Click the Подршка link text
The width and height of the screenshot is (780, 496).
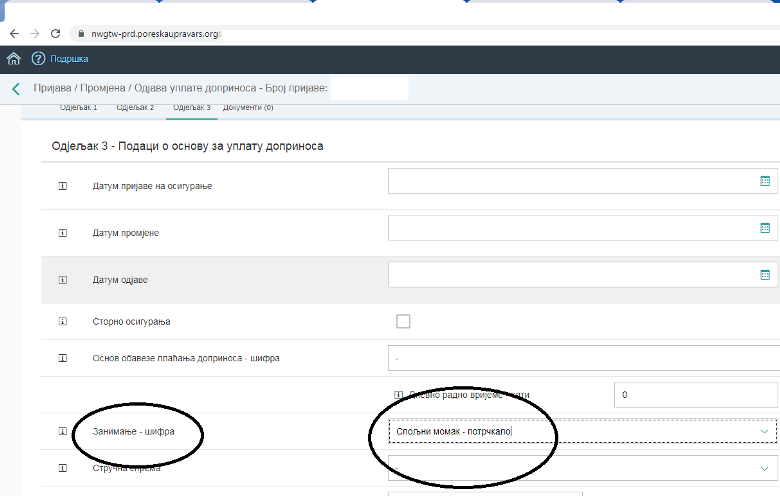[69, 59]
